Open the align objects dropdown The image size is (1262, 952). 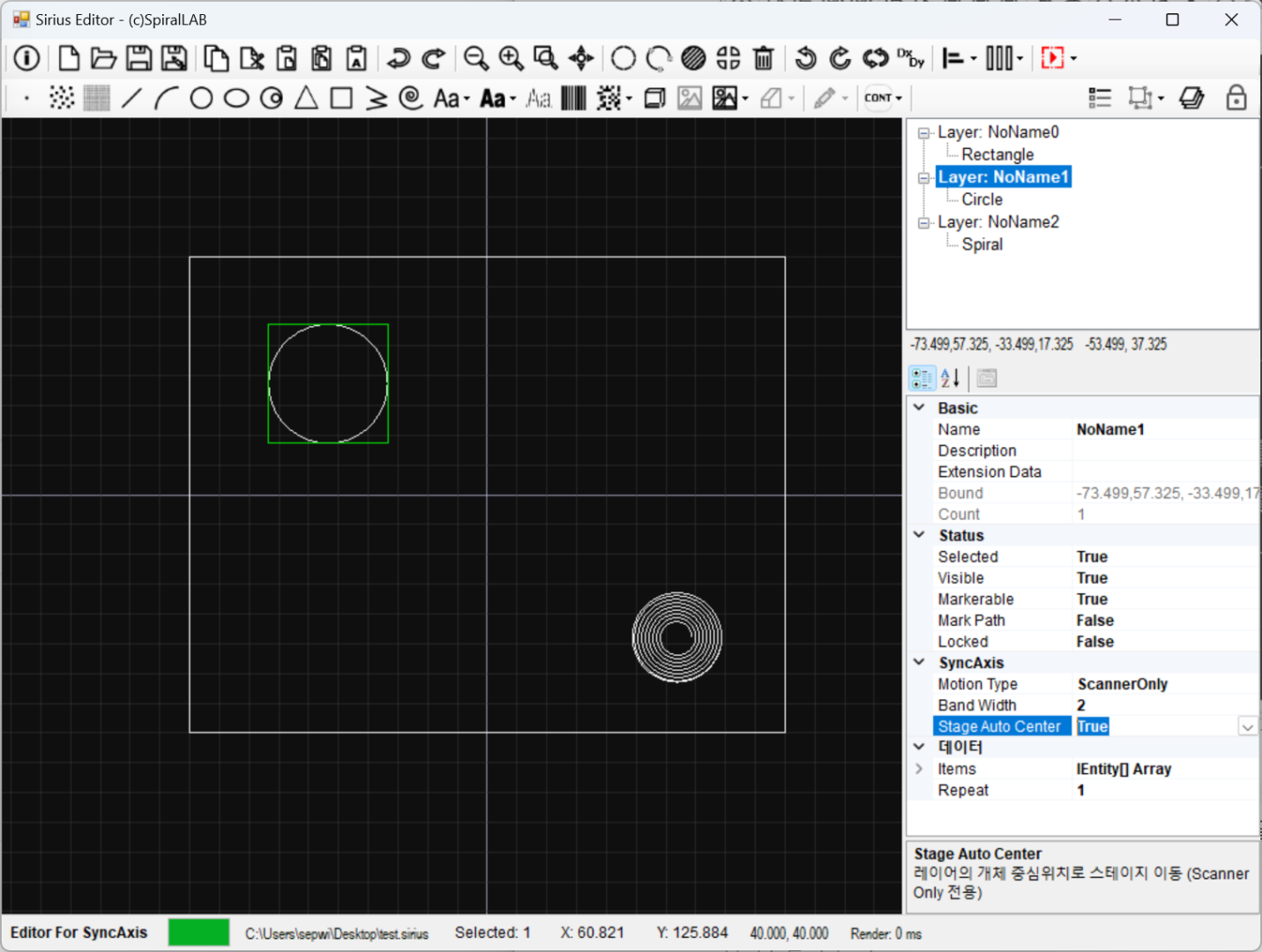pos(974,59)
